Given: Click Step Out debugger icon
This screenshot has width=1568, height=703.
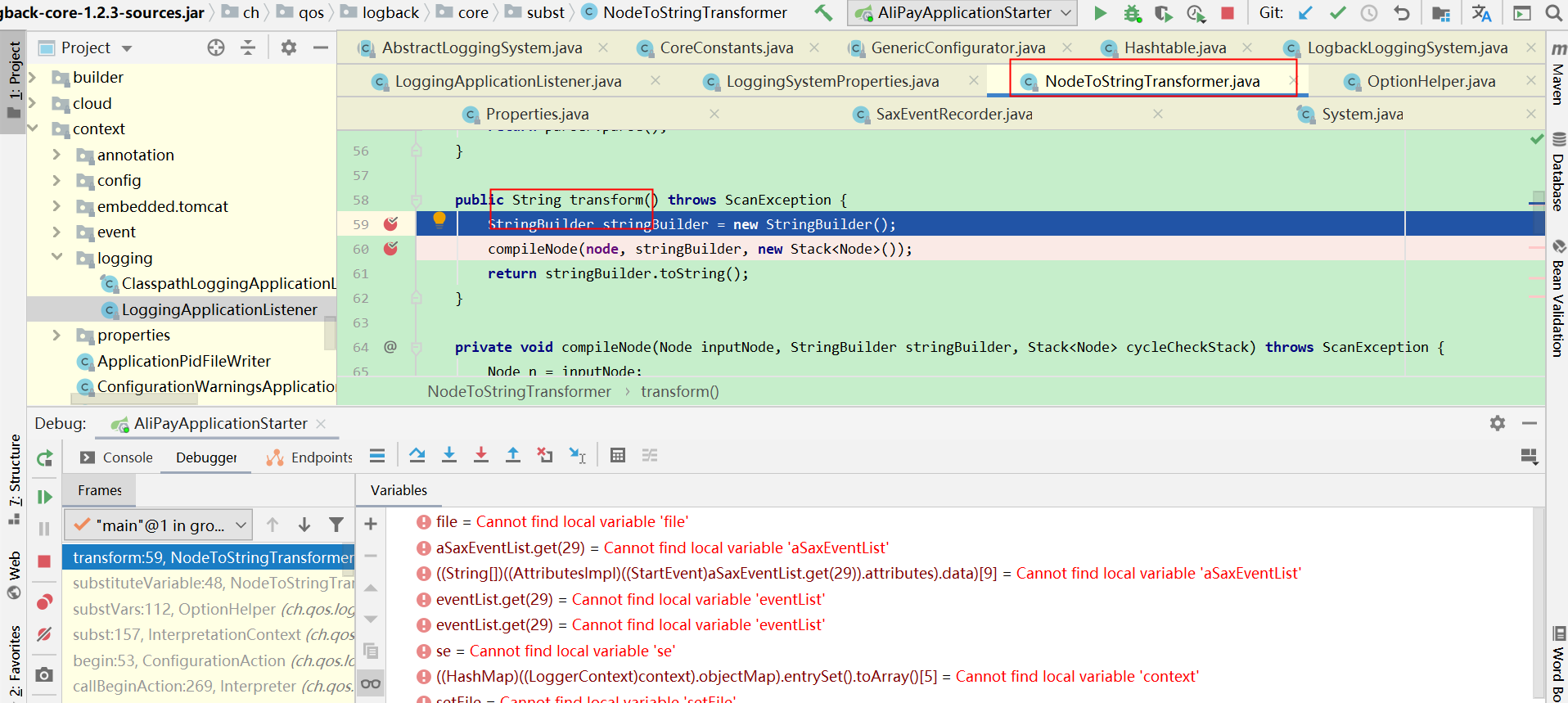Looking at the screenshot, I should click(513, 455).
